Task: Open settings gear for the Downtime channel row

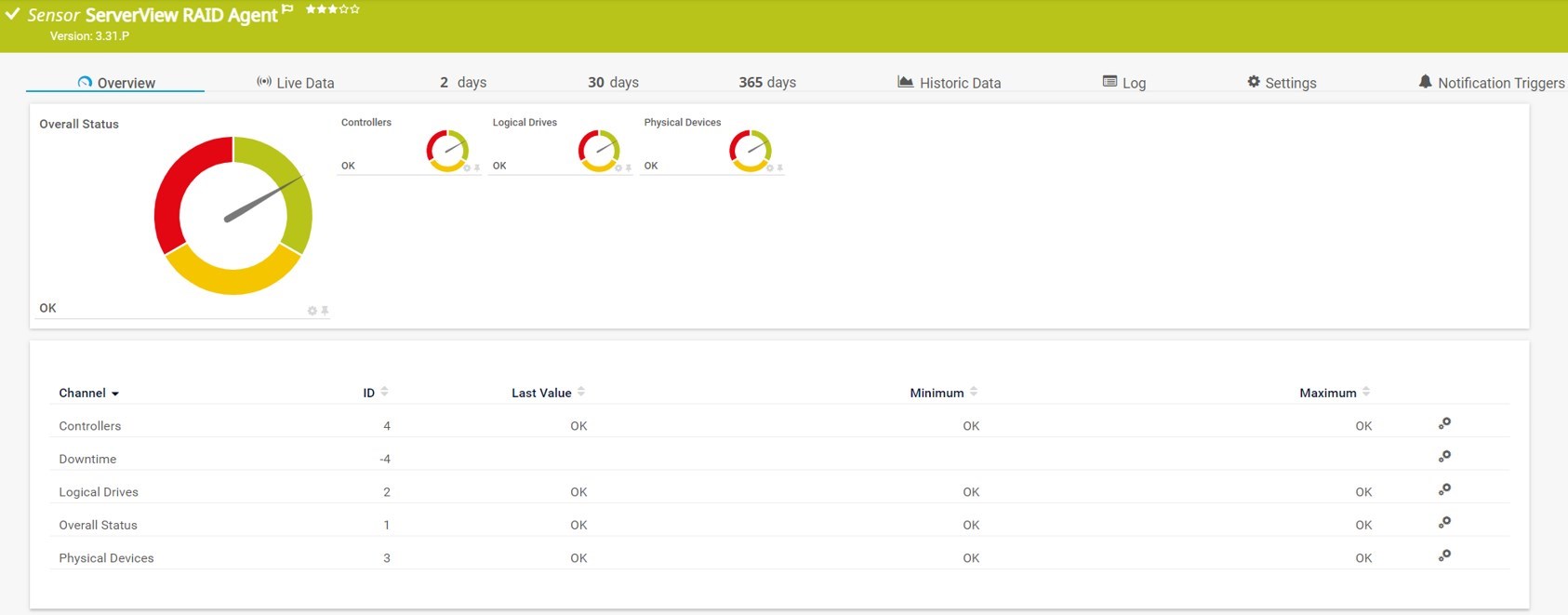Action: coord(1444,457)
